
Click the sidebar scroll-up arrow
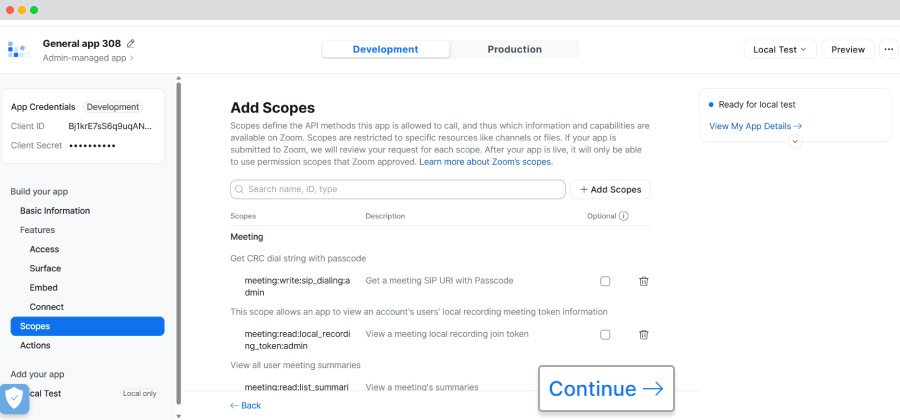coord(179,79)
